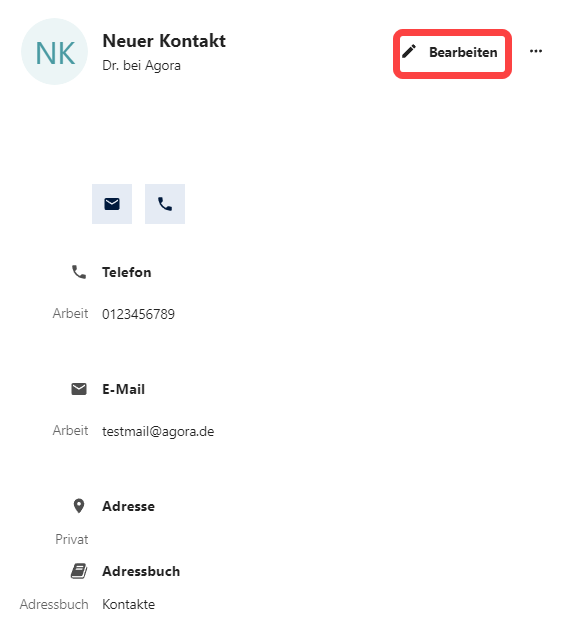
Task: Click the E-Mail section heading
Action: coord(123,389)
